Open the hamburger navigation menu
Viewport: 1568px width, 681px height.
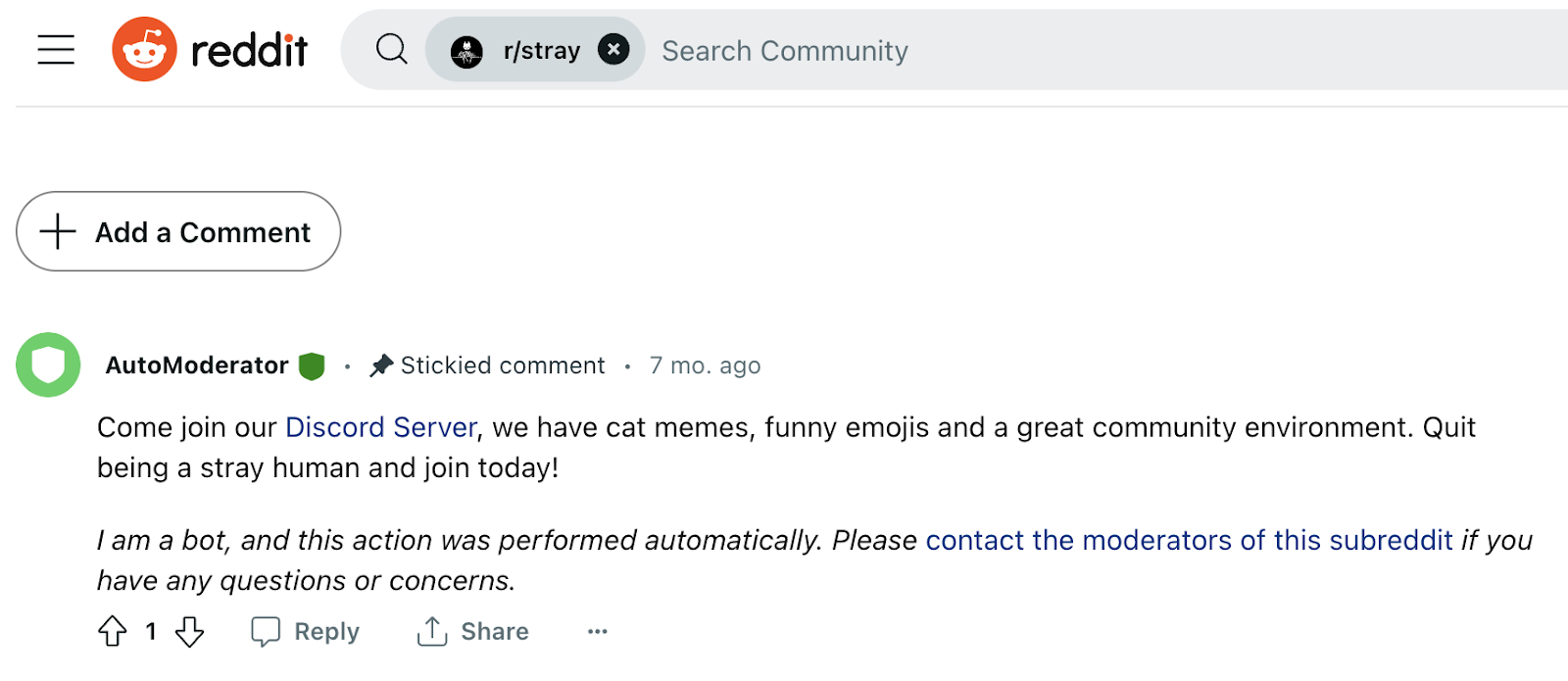(56, 49)
